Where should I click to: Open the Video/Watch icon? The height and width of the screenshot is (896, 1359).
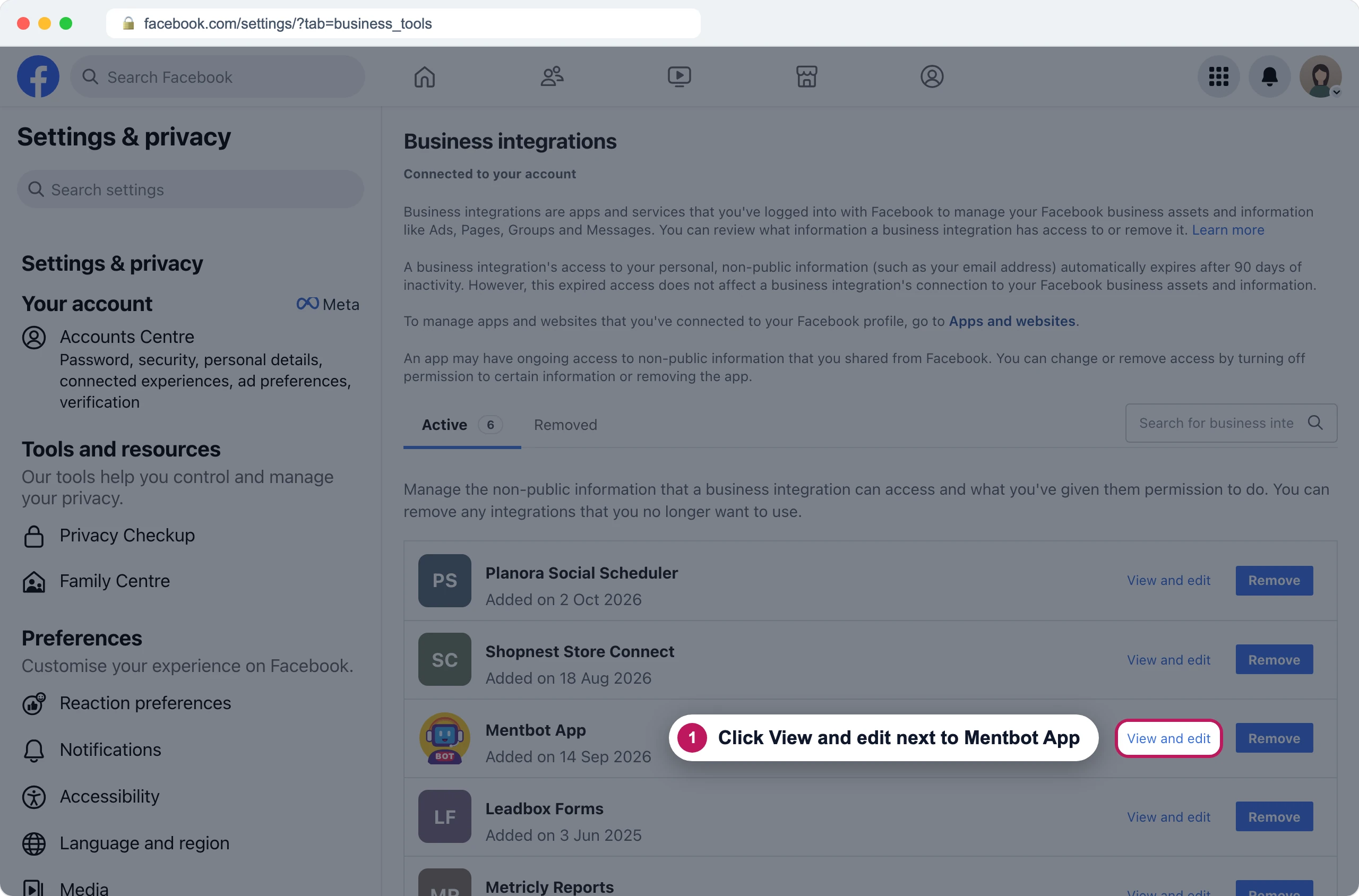point(679,76)
